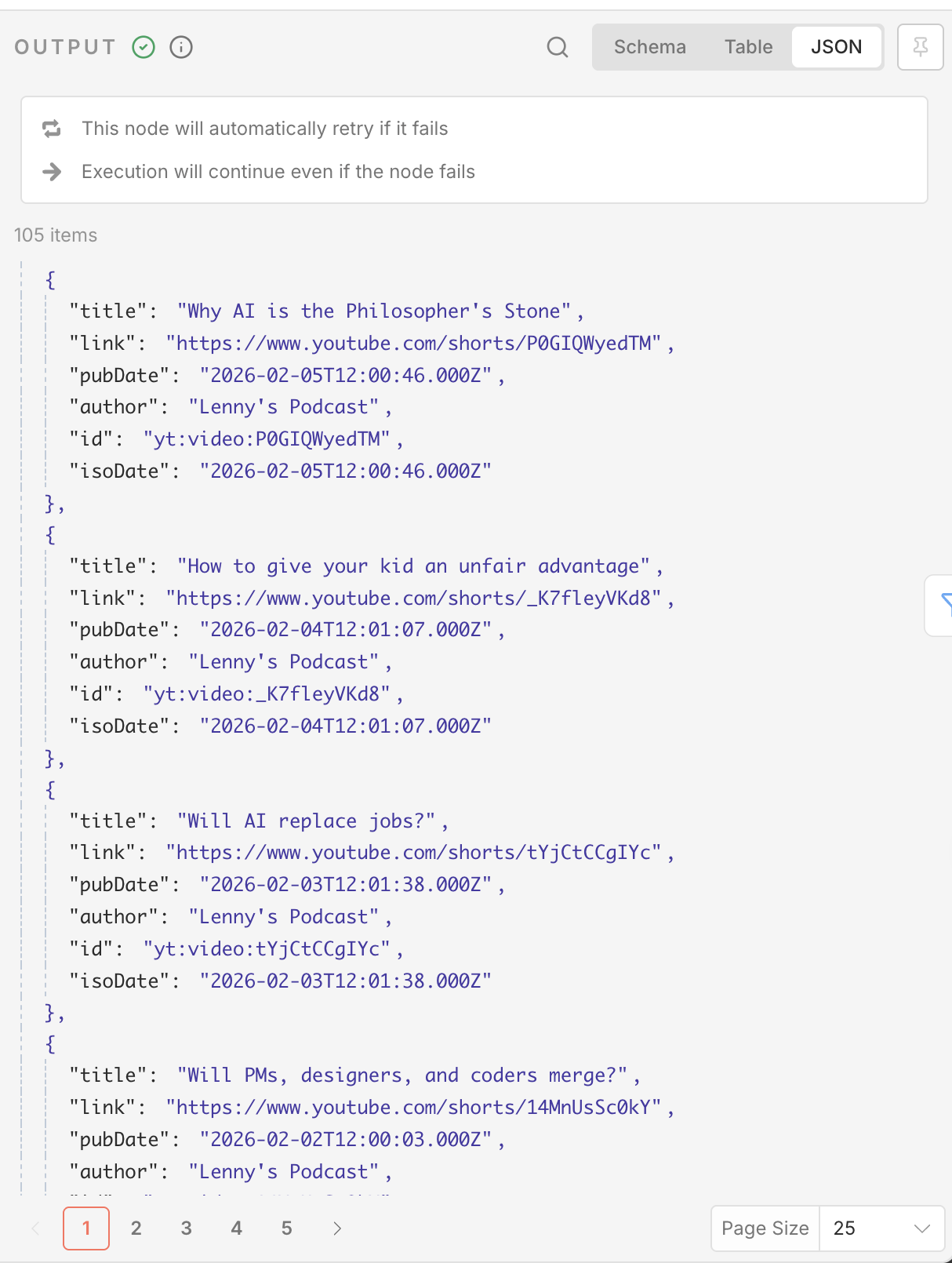
Task: Go to page 3 of results
Action: 187,1228
